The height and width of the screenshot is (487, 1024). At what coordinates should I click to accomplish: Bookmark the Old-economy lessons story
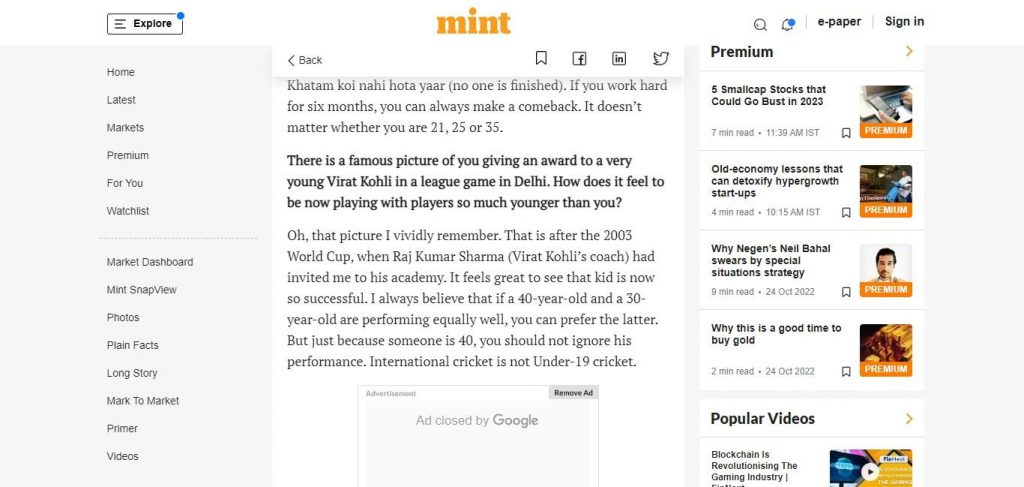click(846, 213)
